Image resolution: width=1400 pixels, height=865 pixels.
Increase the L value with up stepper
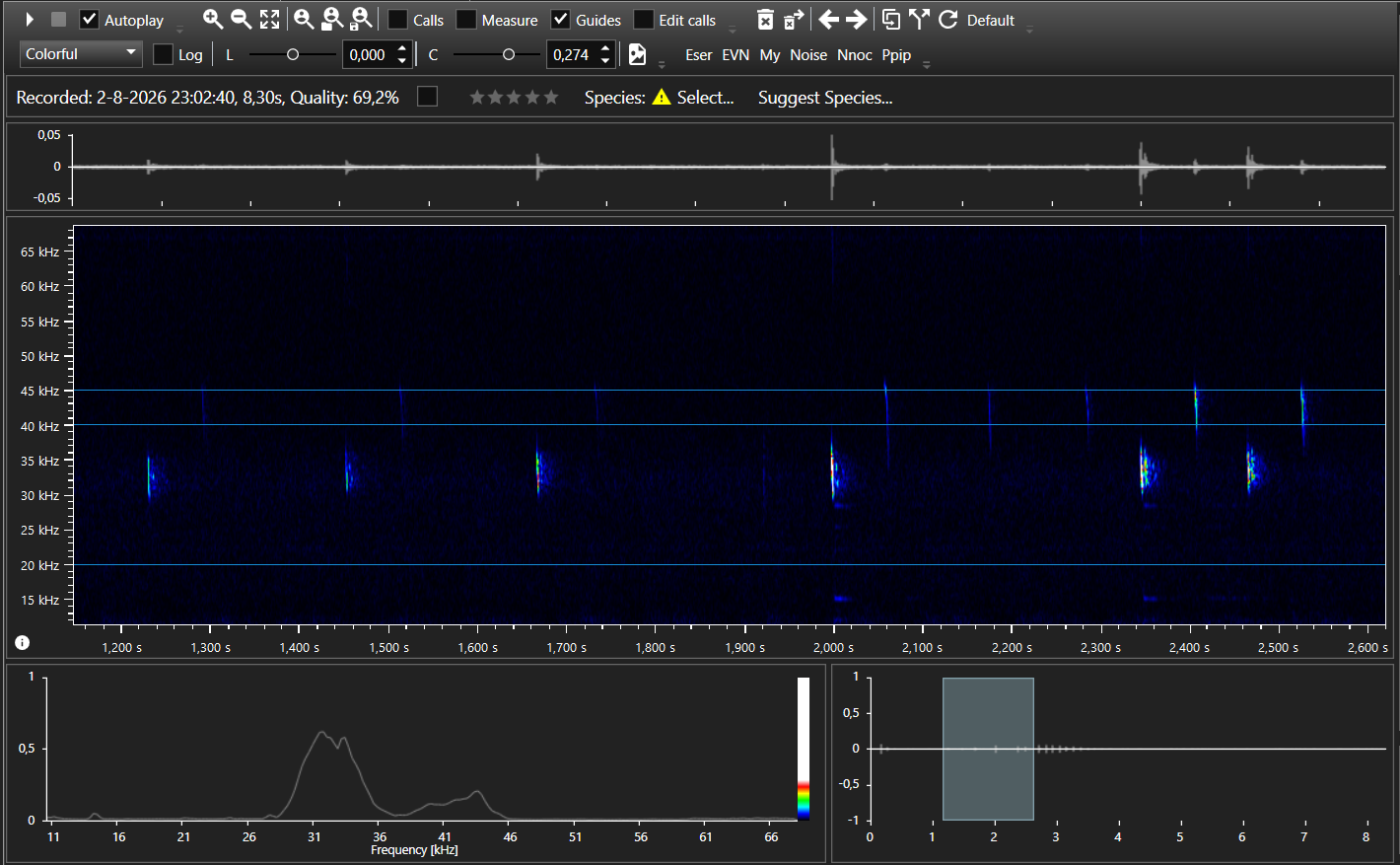pos(402,48)
